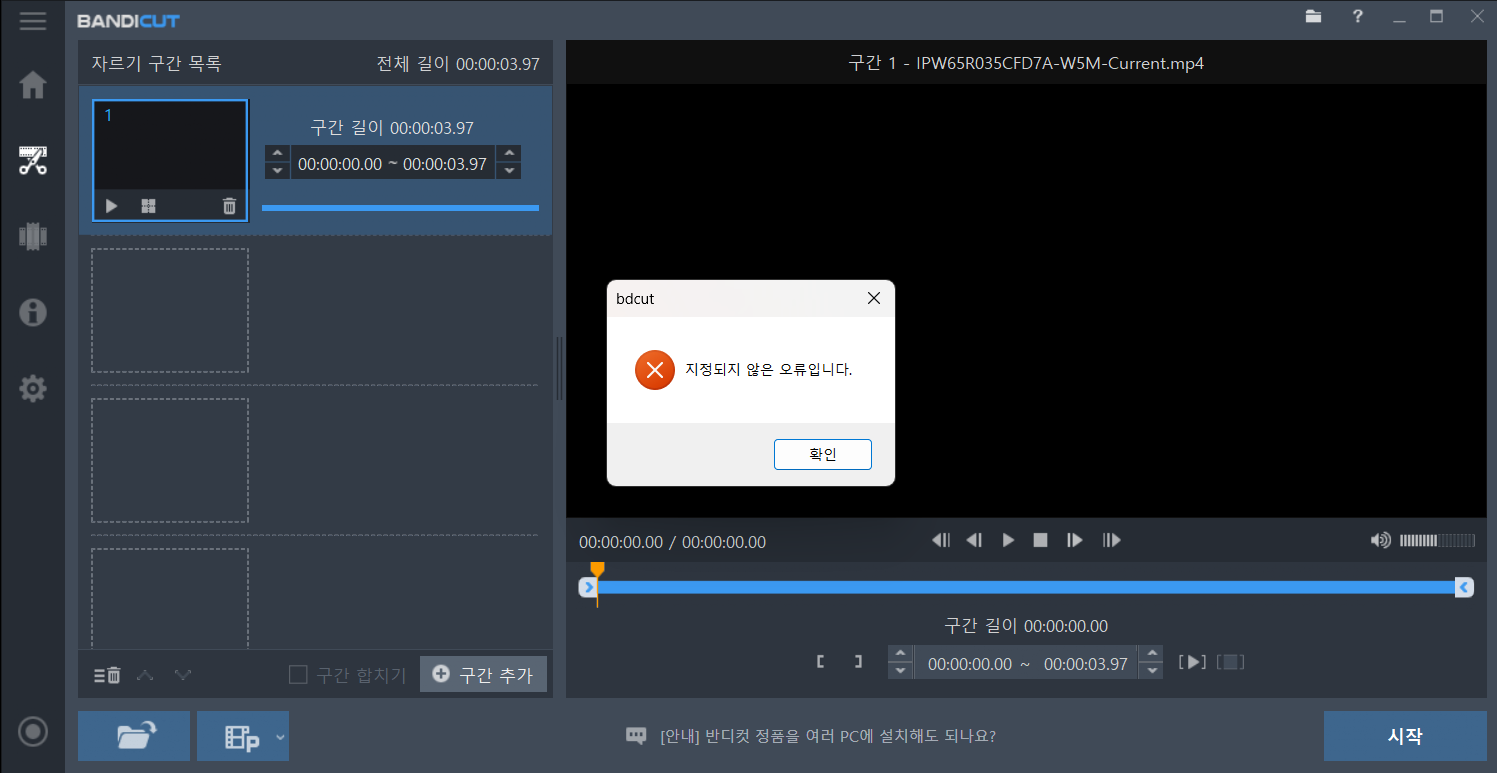Open the hamburger menu

pyautogui.click(x=33, y=20)
